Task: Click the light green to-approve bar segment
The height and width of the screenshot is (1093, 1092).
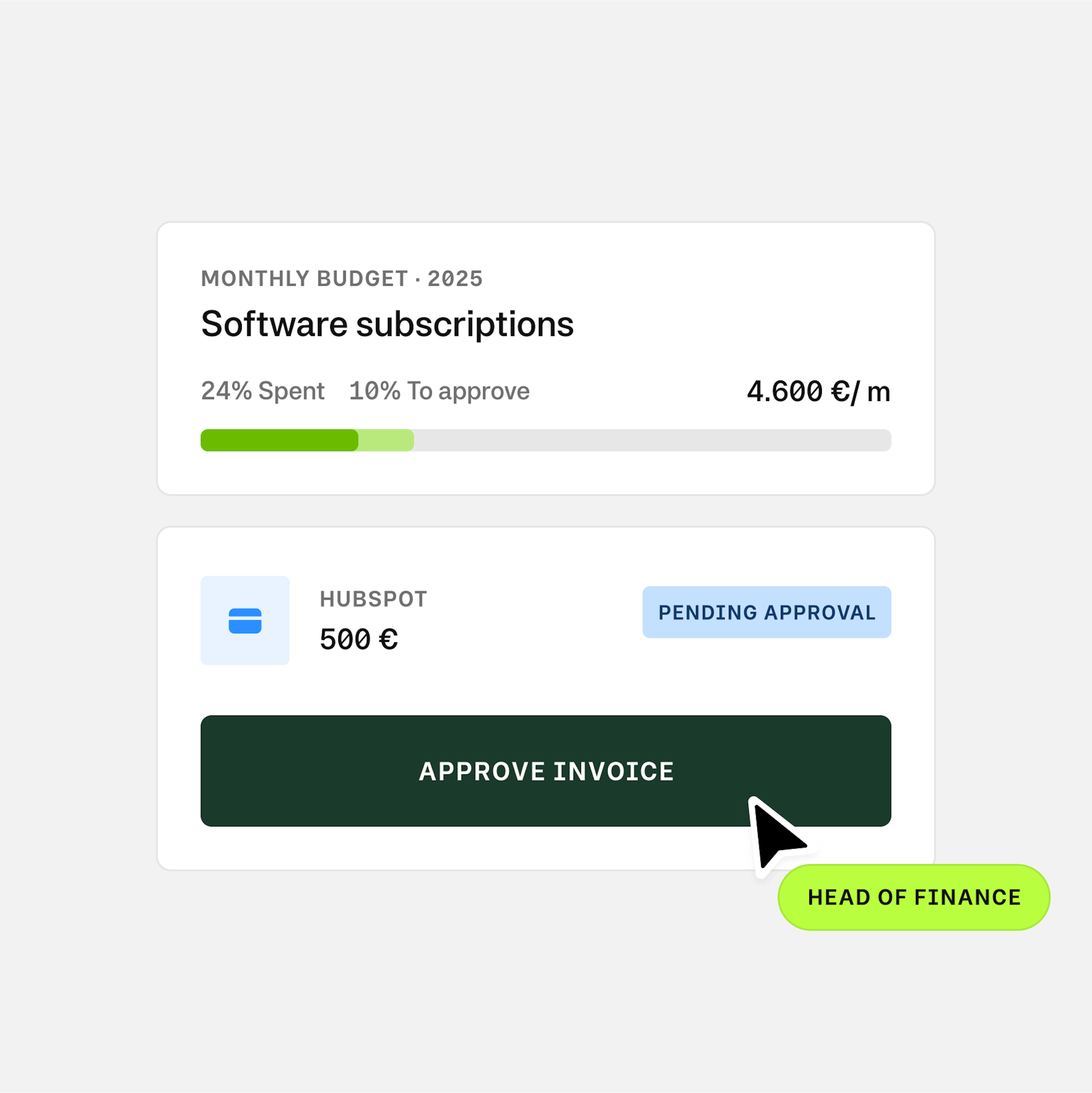Action: [x=386, y=440]
